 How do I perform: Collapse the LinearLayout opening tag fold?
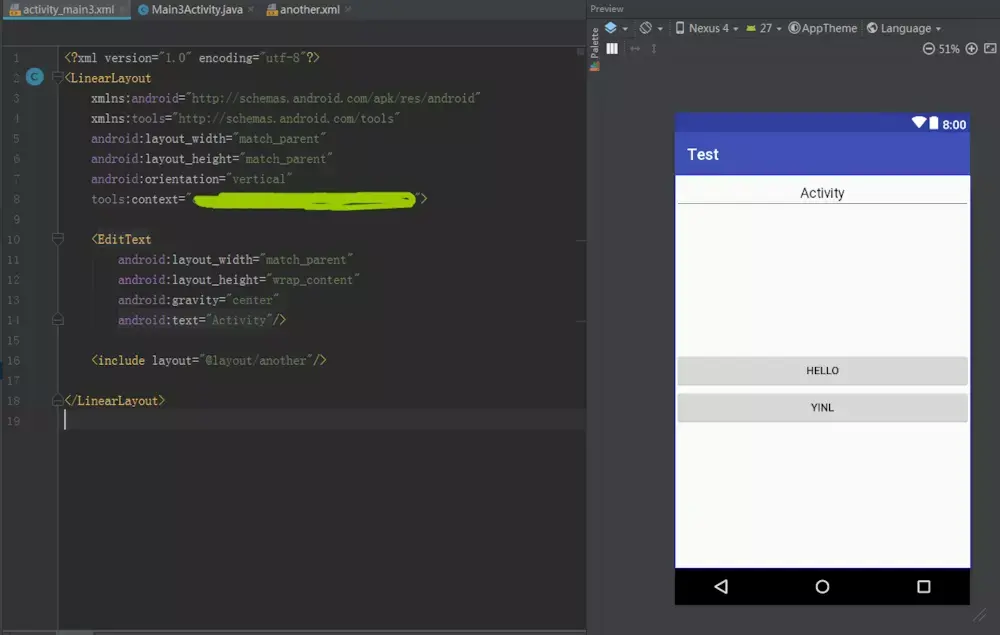[x=57, y=78]
